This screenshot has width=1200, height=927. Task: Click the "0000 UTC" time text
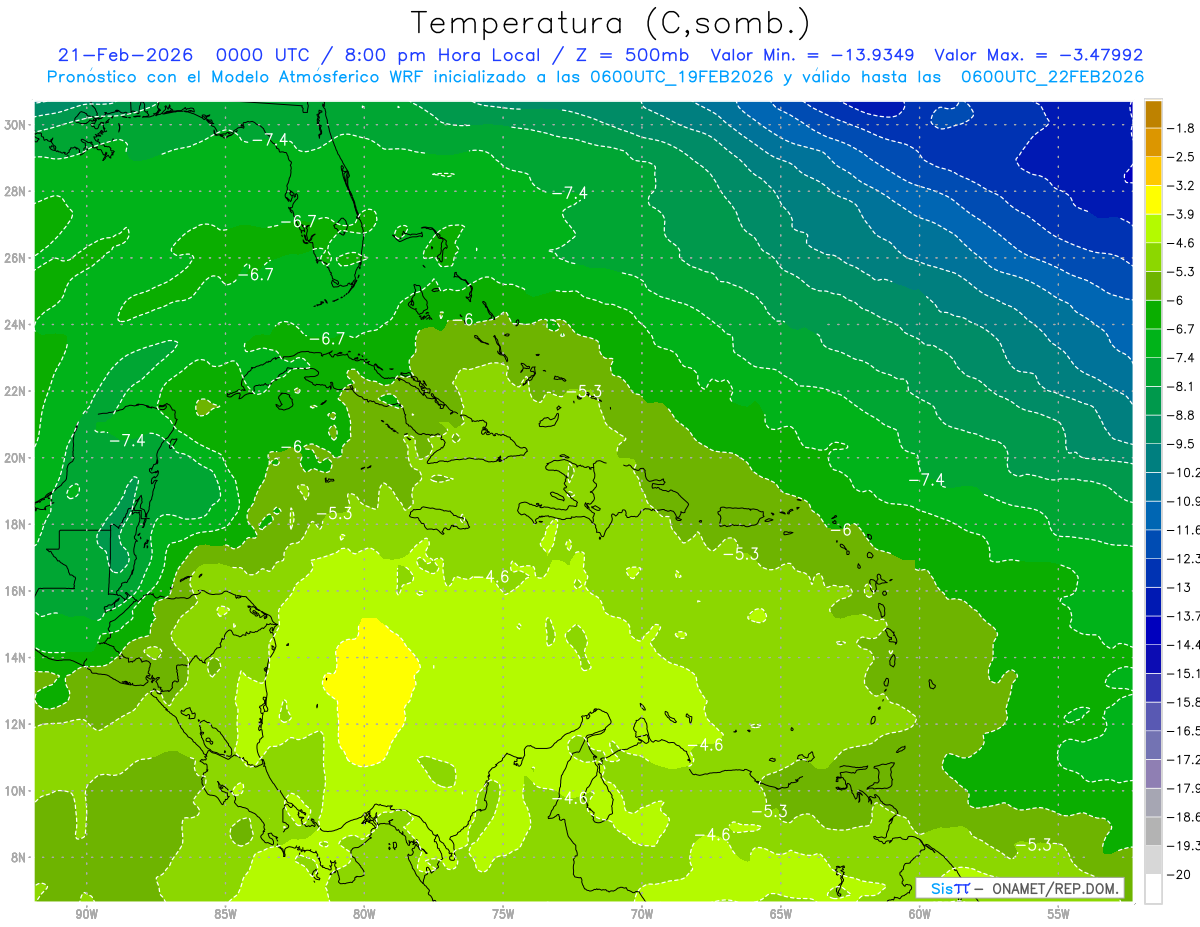pyautogui.click(x=264, y=55)
